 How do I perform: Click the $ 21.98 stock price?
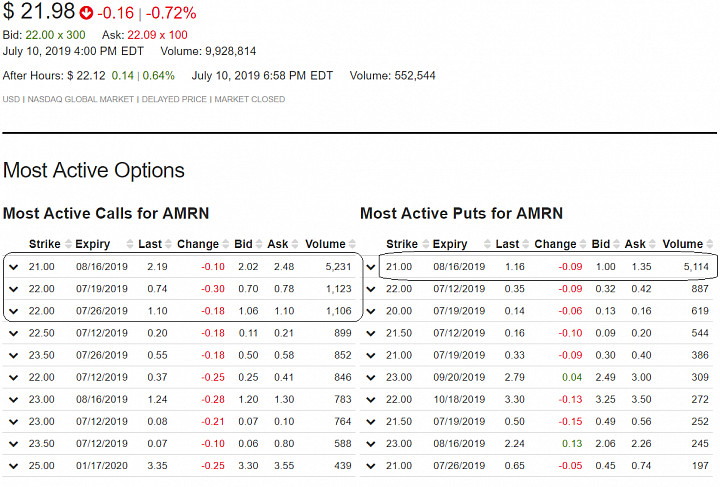click(39, 11)
